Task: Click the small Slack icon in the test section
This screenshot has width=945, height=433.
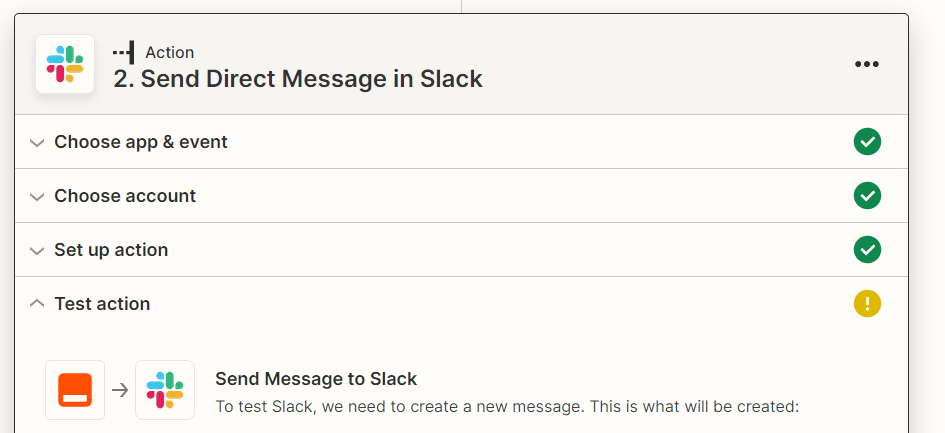Action: coord(165,390)
